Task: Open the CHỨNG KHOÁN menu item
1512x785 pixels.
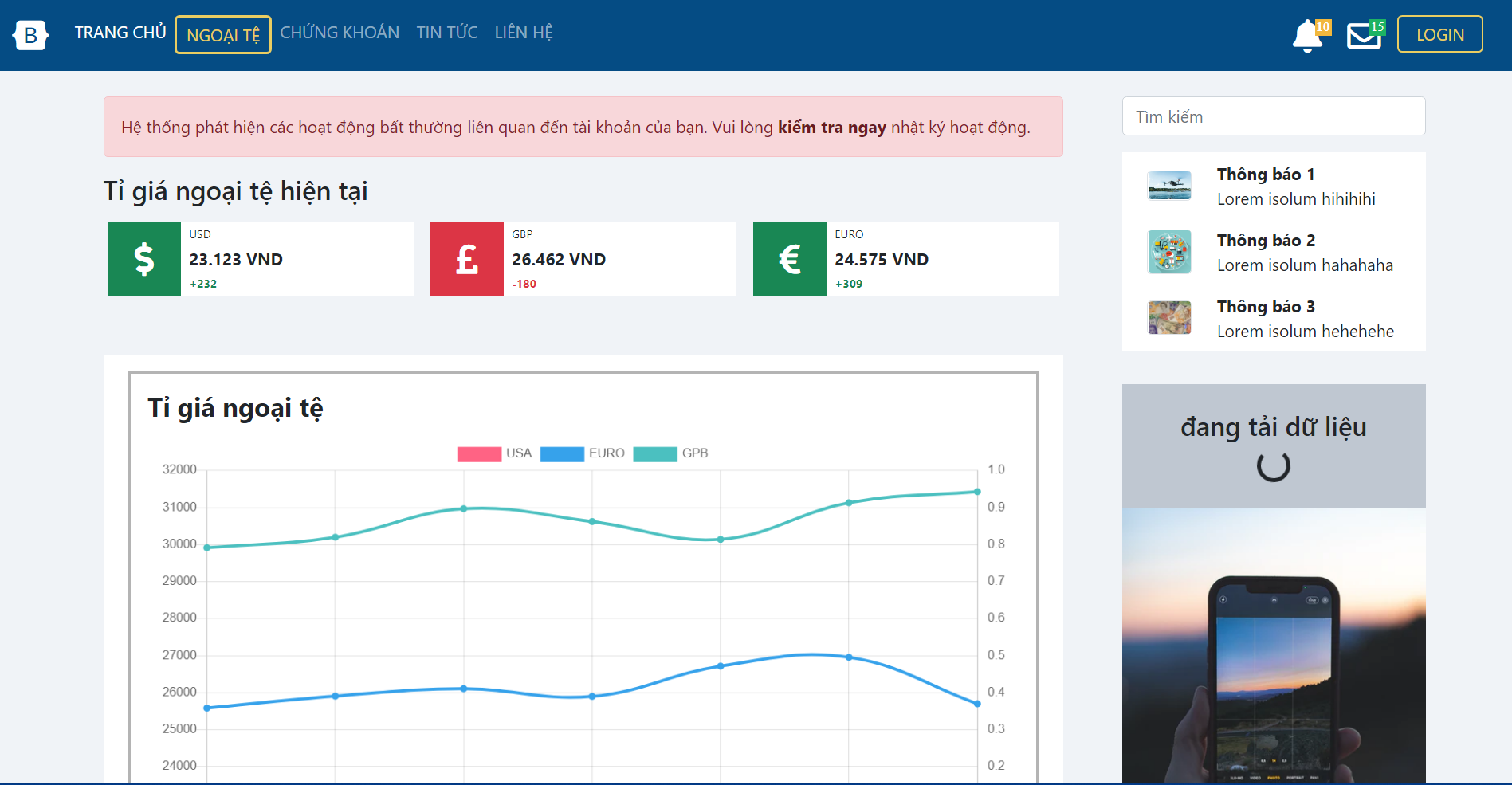Action: click(x=340, y=33)
